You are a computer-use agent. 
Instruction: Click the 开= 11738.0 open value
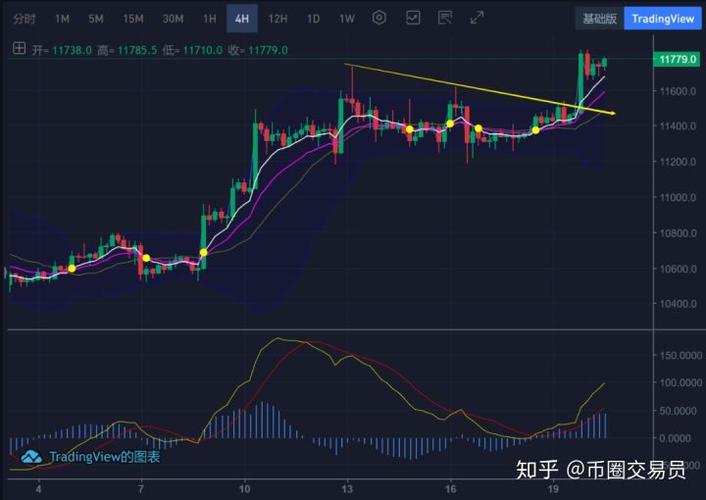62,50
